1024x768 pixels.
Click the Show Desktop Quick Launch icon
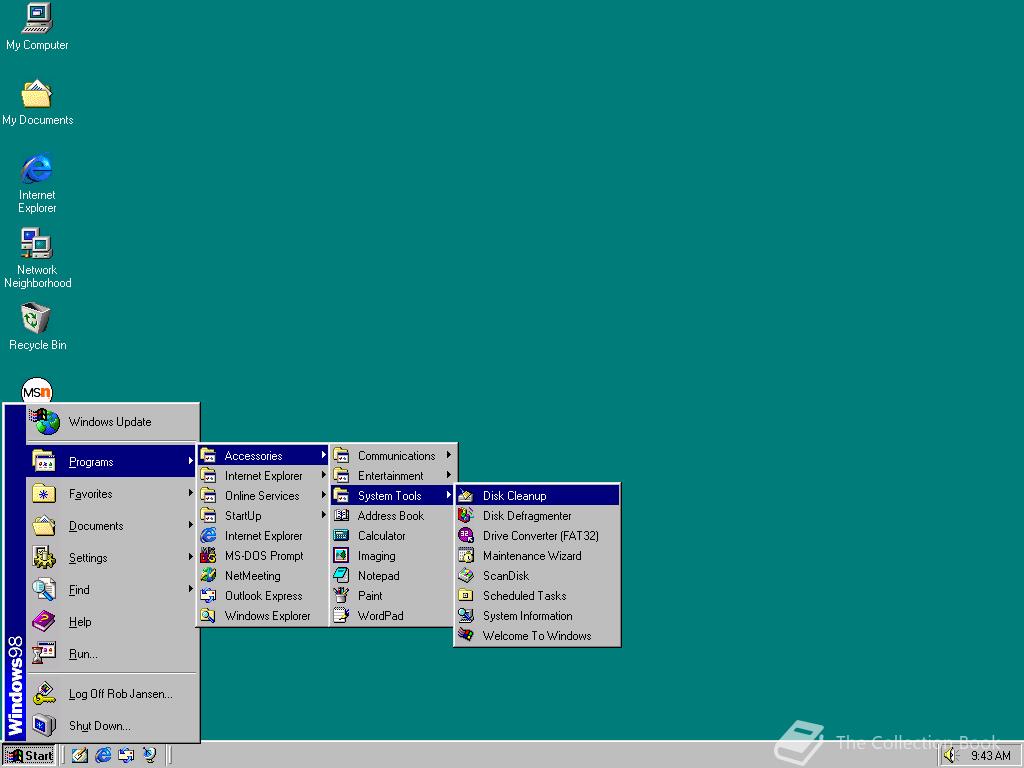tap(80, 756)
